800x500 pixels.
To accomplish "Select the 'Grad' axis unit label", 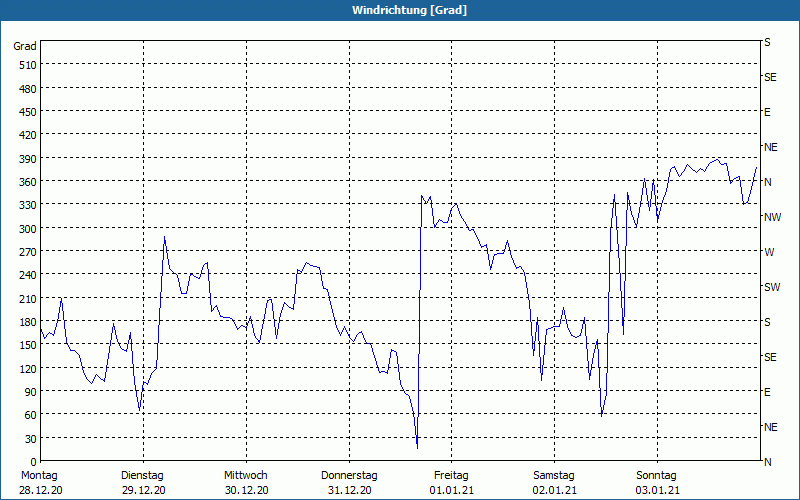I will (25, 46).
